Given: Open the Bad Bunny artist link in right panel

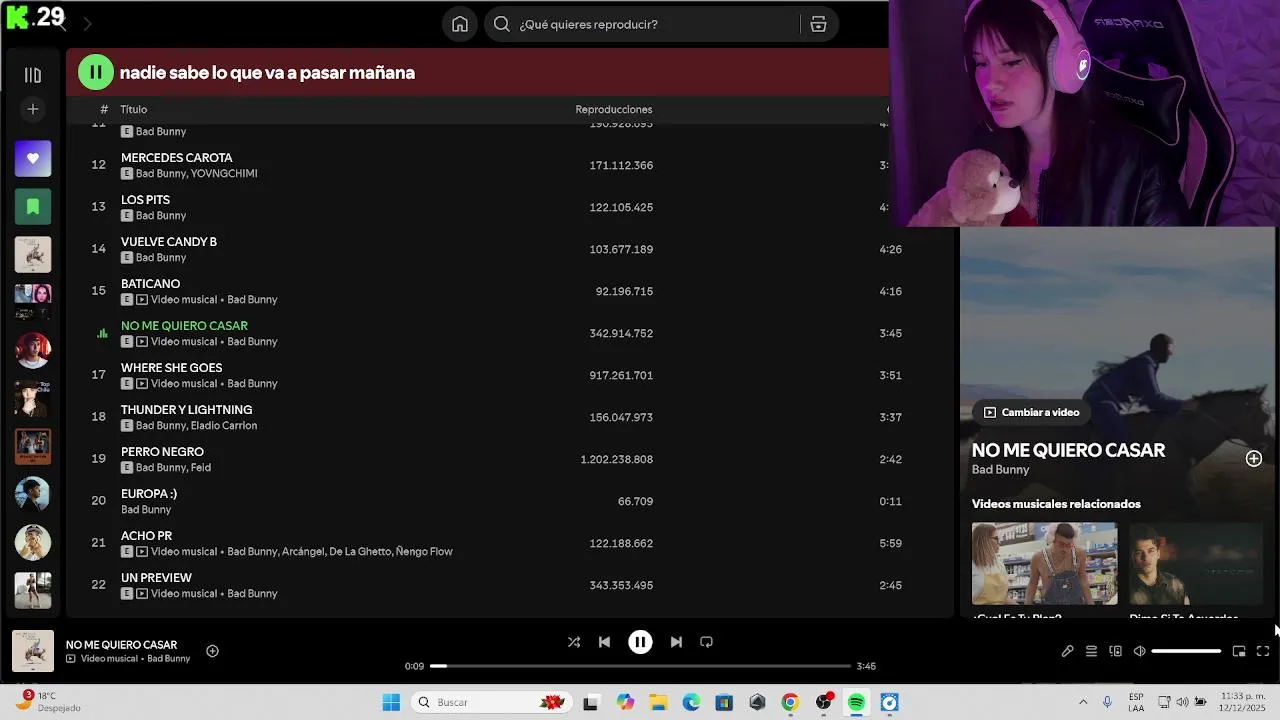Looking at the screenshot, I should click(1000, 470).
